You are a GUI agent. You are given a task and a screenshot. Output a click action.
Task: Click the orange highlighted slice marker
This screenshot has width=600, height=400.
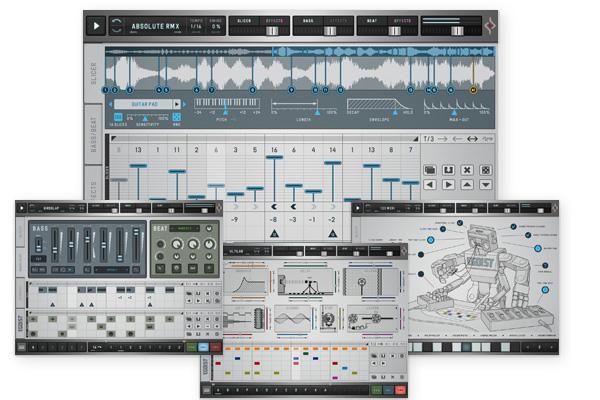coord(474,89)
